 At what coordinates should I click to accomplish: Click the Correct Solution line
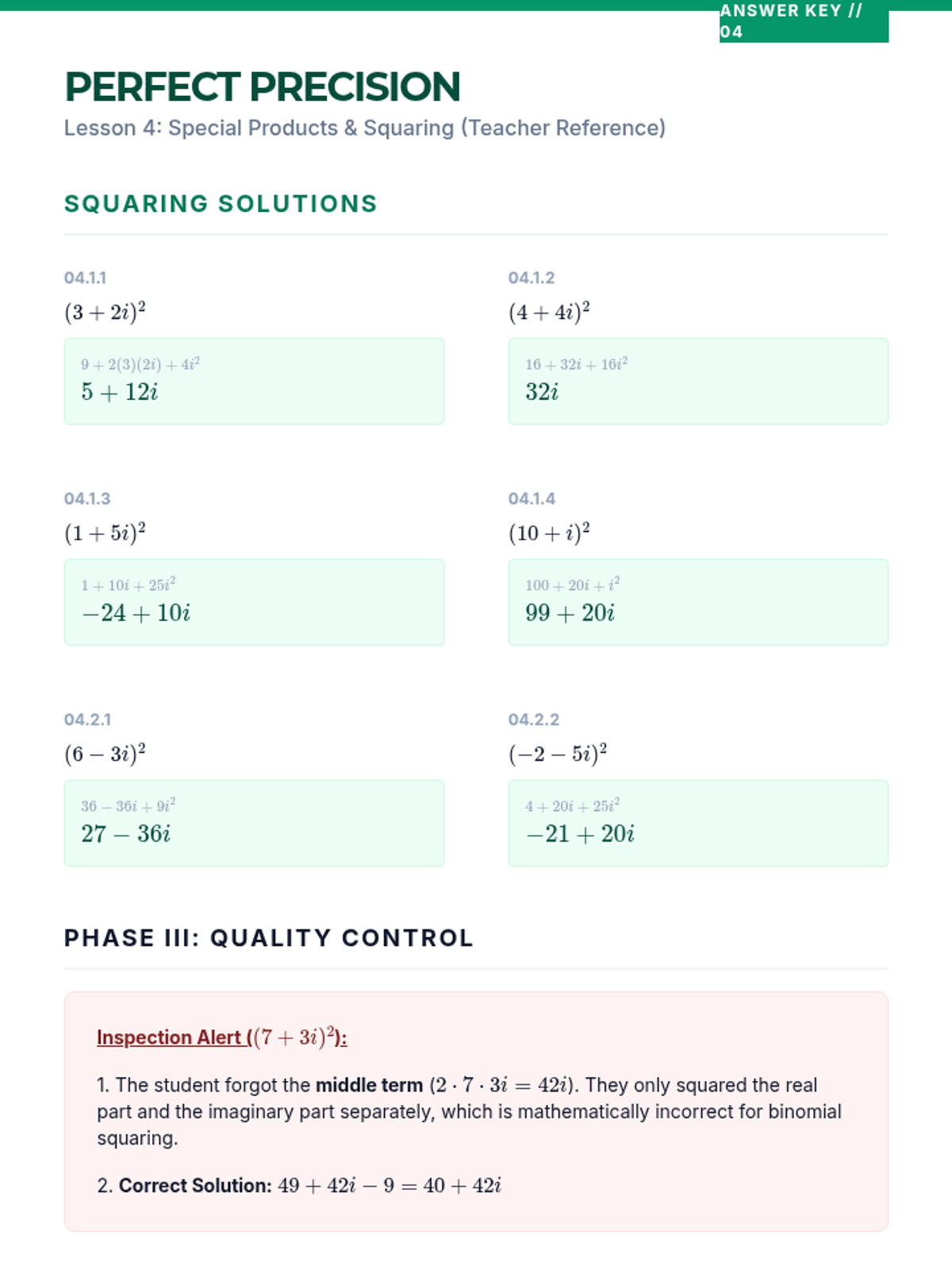[299, 1185]
